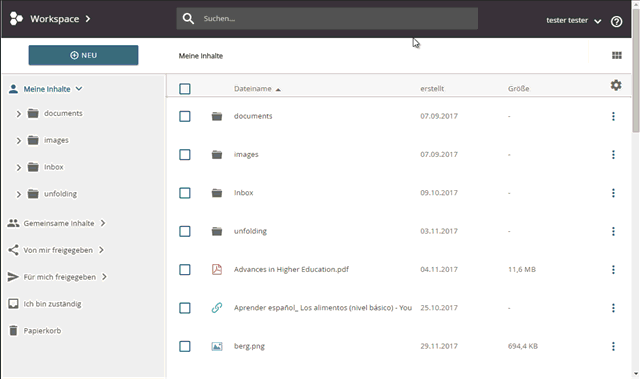Expand the images folder in sidebar tree

pyautogui.click(x=18, y=141)
